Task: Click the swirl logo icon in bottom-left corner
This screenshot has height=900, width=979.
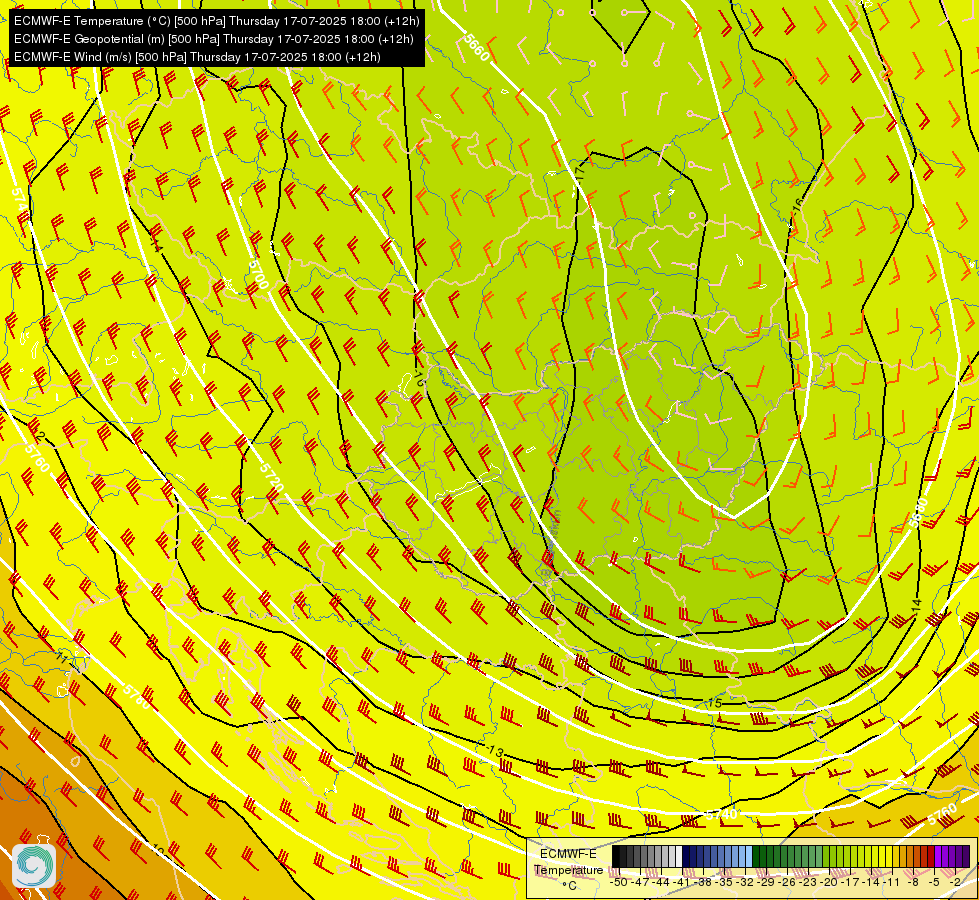Action: click(x=34, y=865)
